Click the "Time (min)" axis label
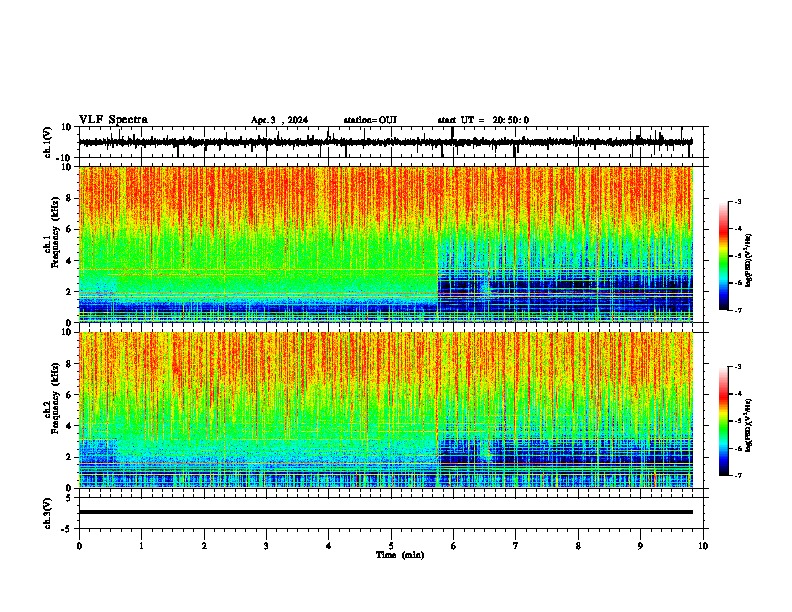The width and height of the screenshot is (792, 612). tap(400, 555)
